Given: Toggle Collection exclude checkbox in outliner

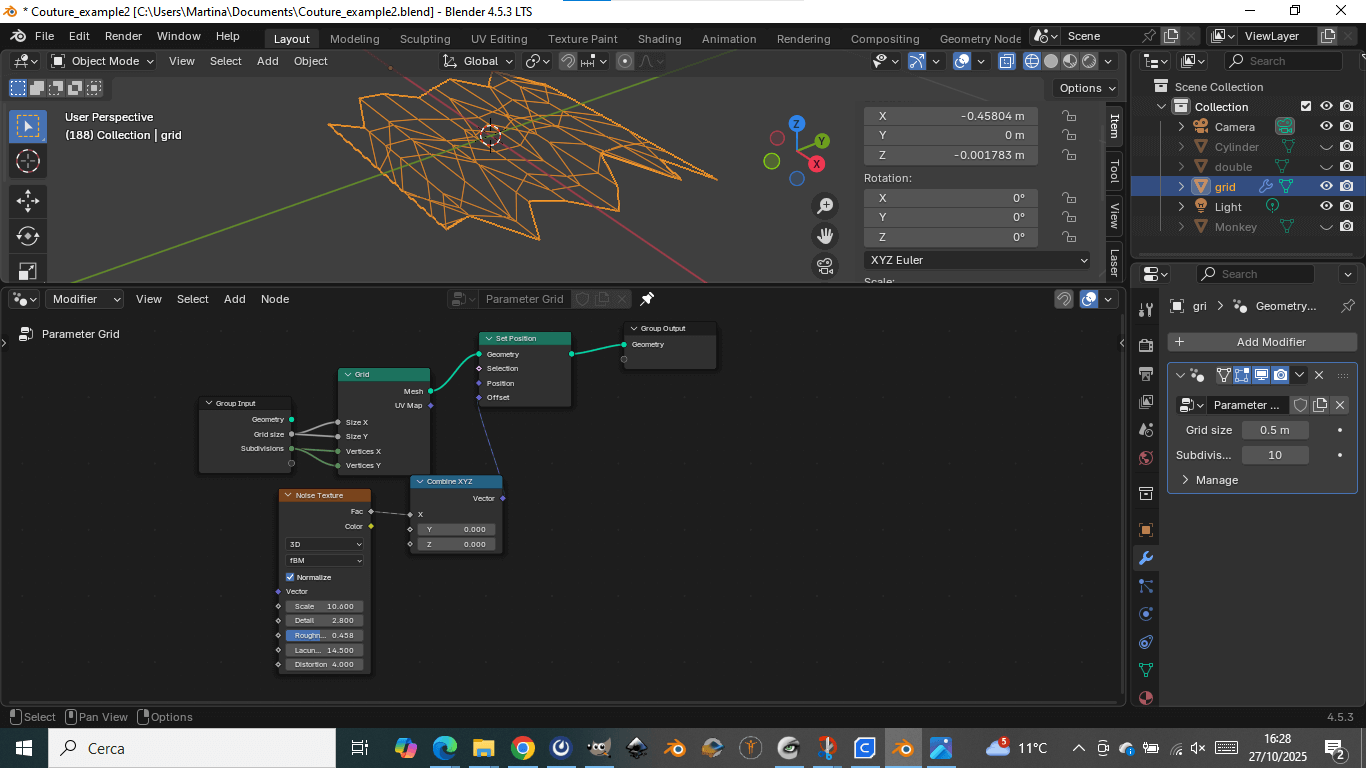Looking at the screenshot, I should click(1306, 107).
